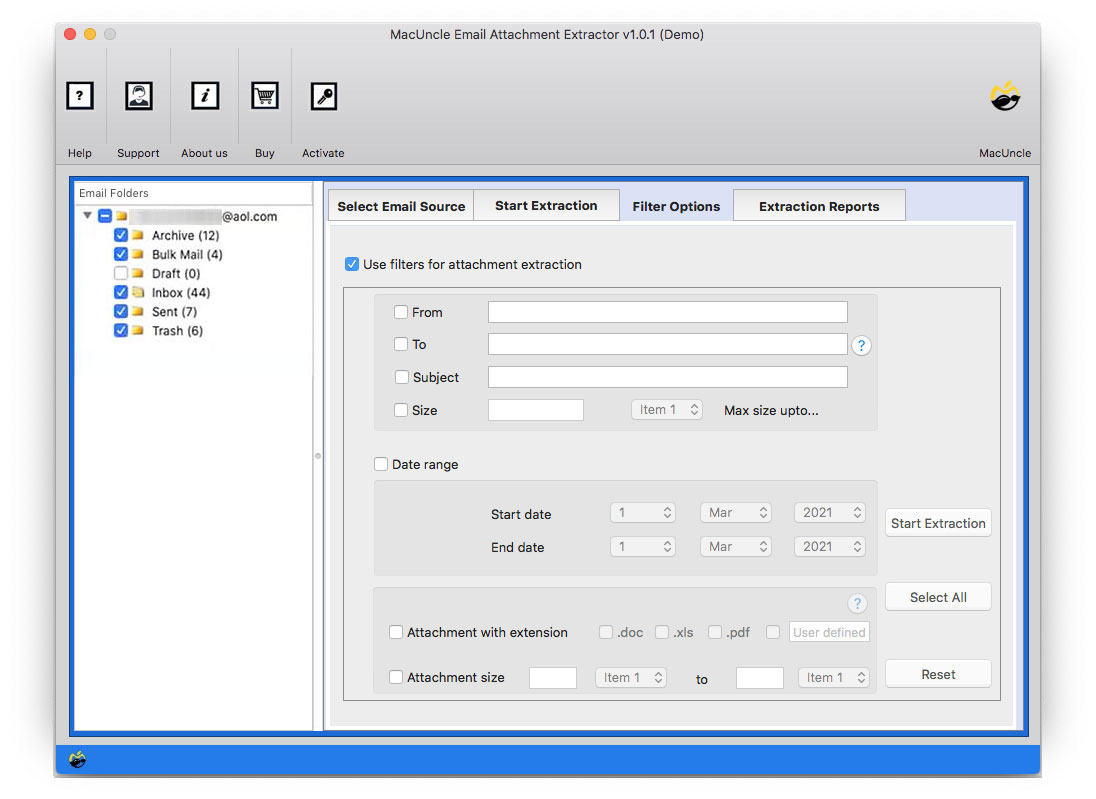
Task: Click the User defined extension field
Action: tap(830, 632)
